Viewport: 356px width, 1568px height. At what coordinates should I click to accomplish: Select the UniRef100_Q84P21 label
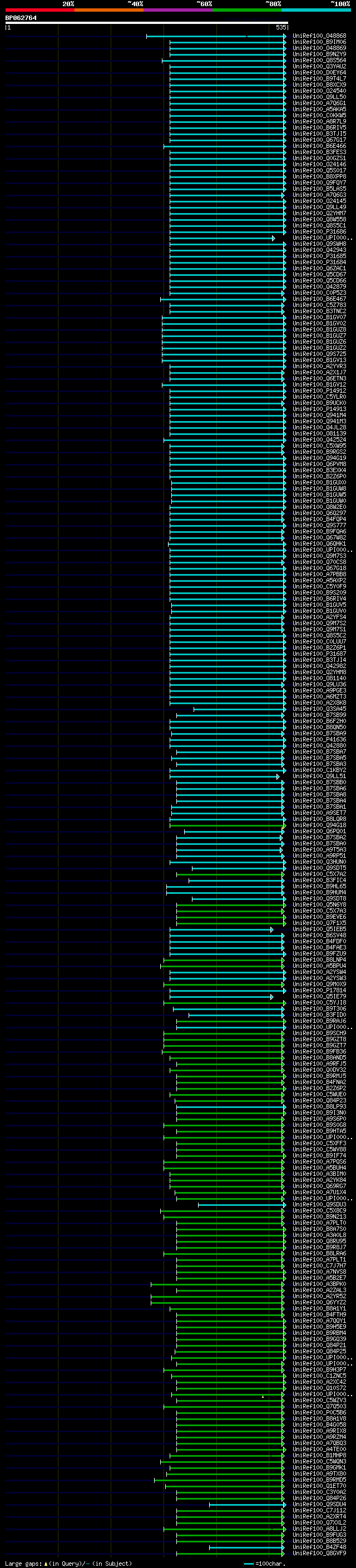(x=319, y=1344)
